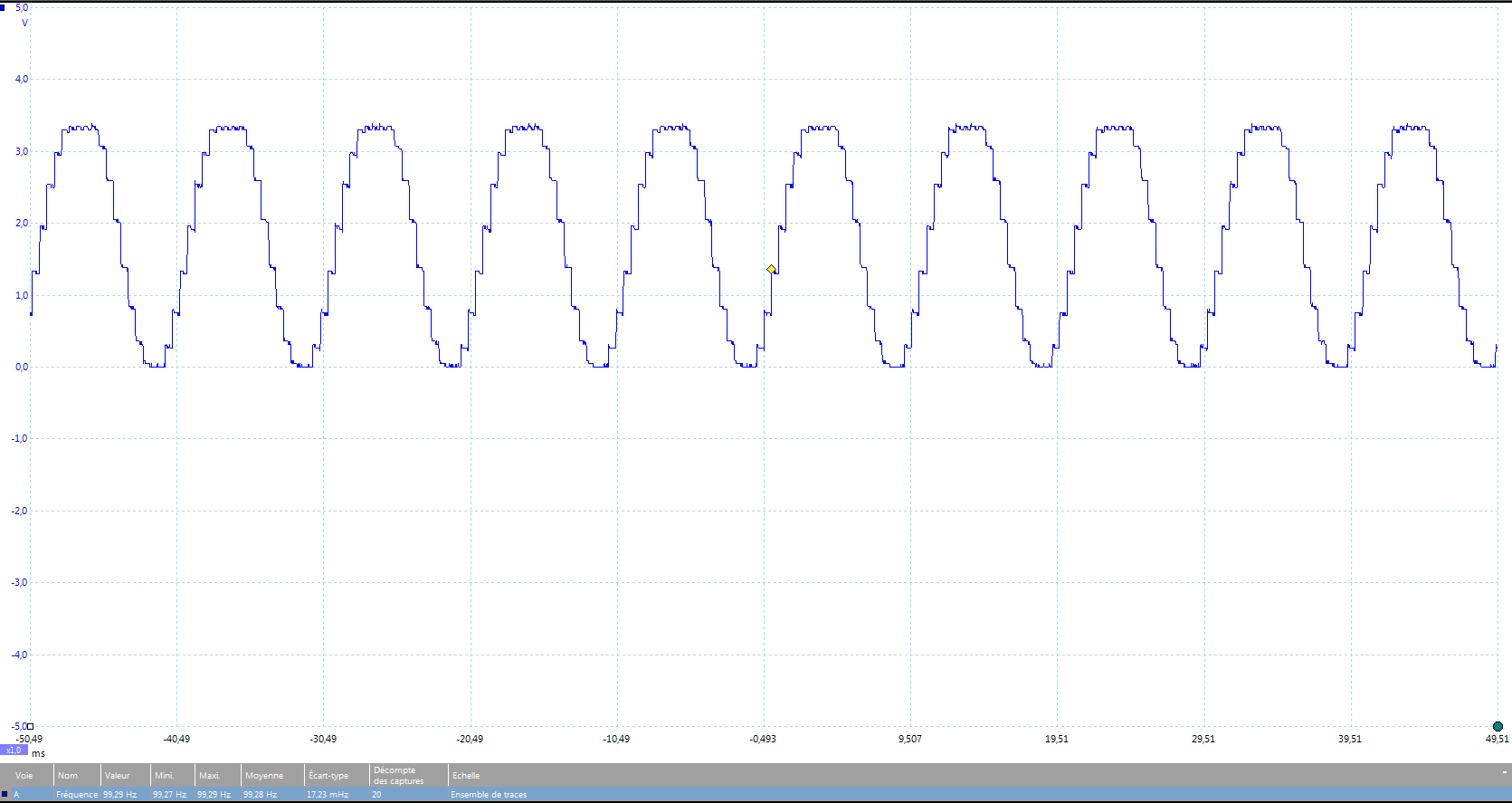Select the Fréquence measurement row name
Image resolution: width=1512 pixels, height=803 pixels.
[77, 795]
